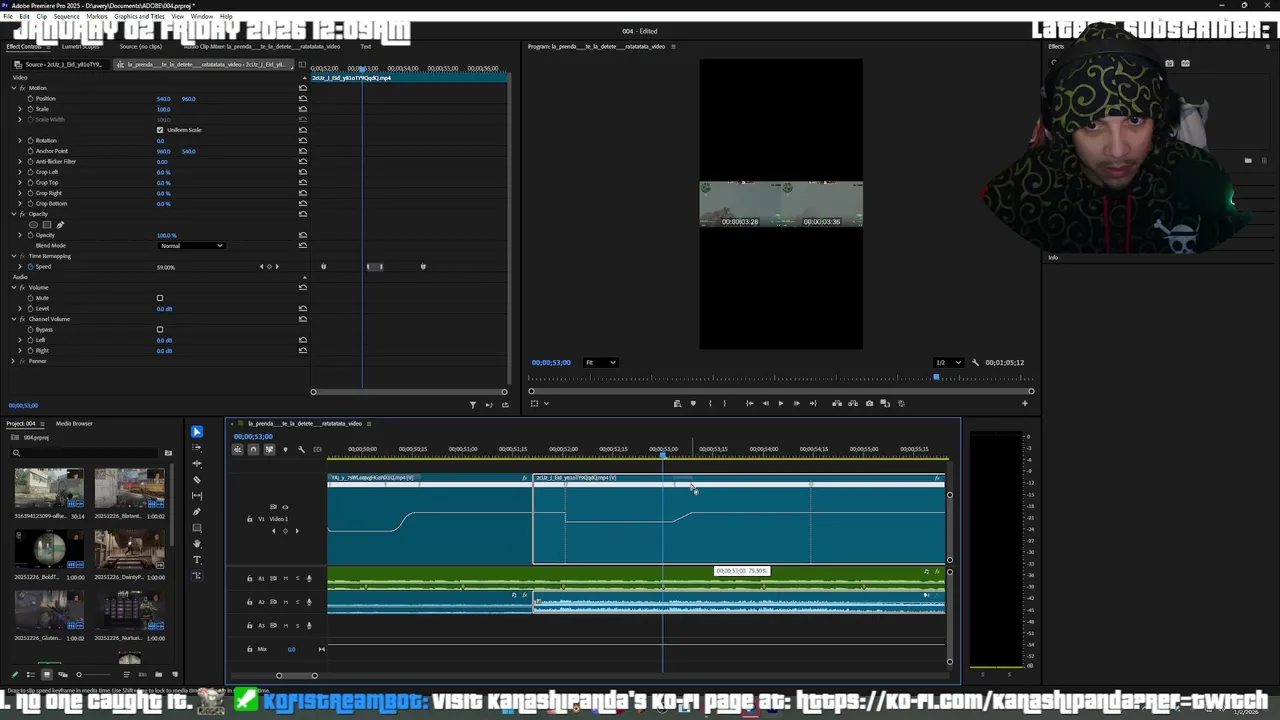Open the Graphics and Titles menu
1280x720 pixels.
pyautogui.click(x=139, y=17)
